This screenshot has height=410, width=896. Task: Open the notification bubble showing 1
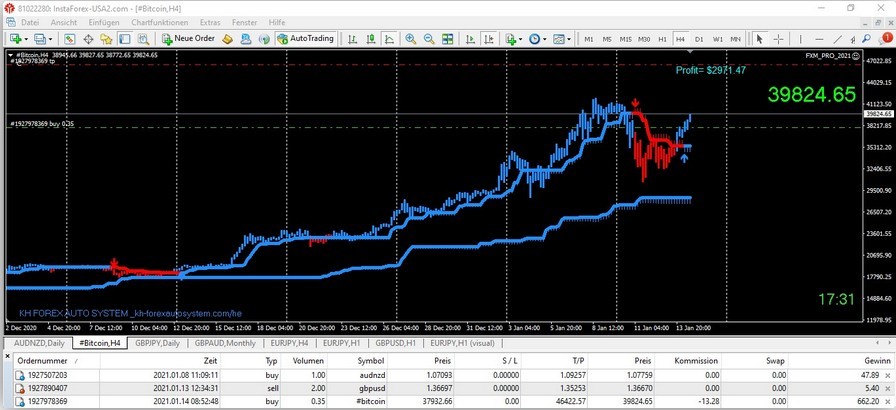pos(884,38)
